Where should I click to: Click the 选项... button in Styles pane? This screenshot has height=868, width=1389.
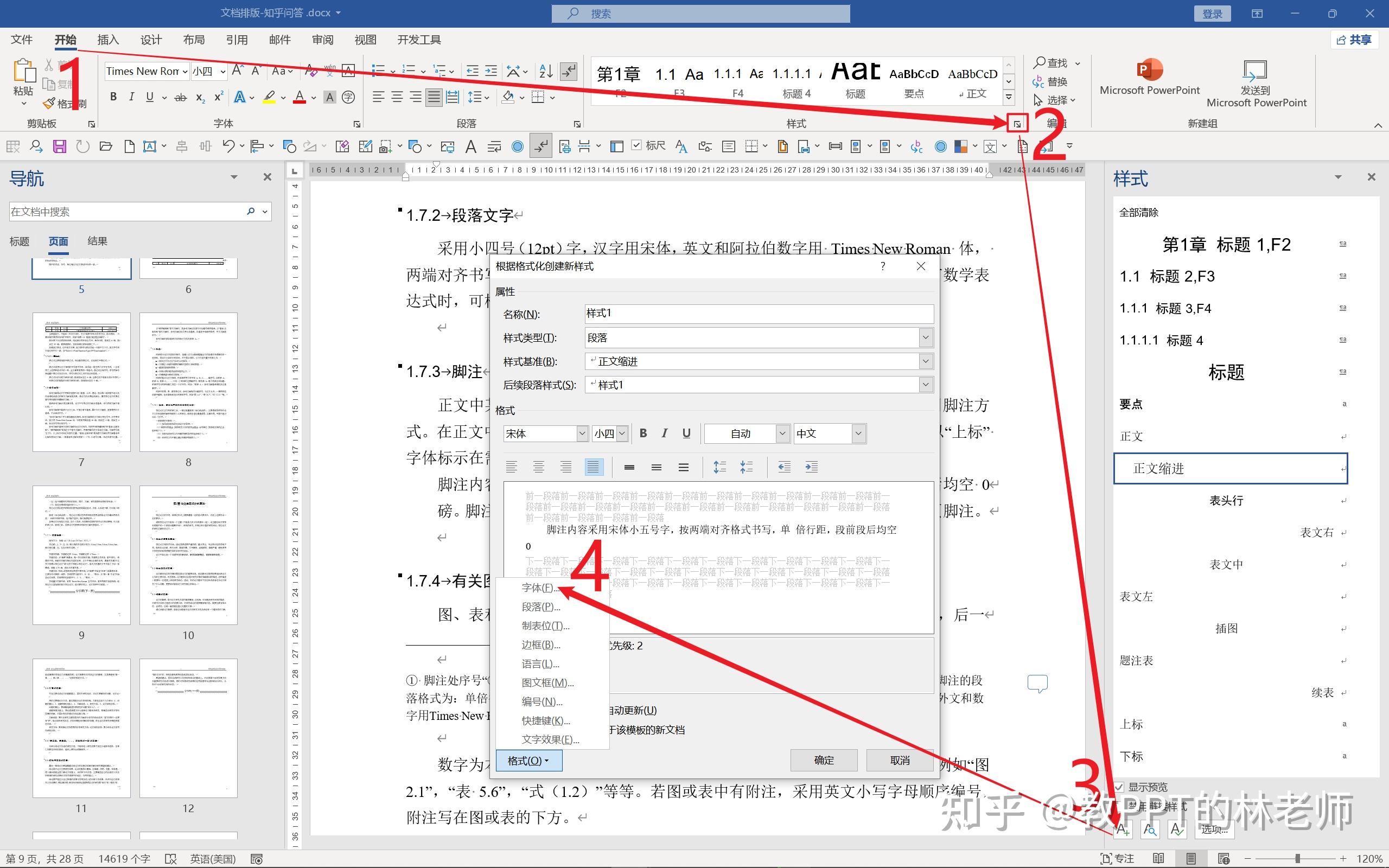pyautogui.click(x=1214, y=829)
